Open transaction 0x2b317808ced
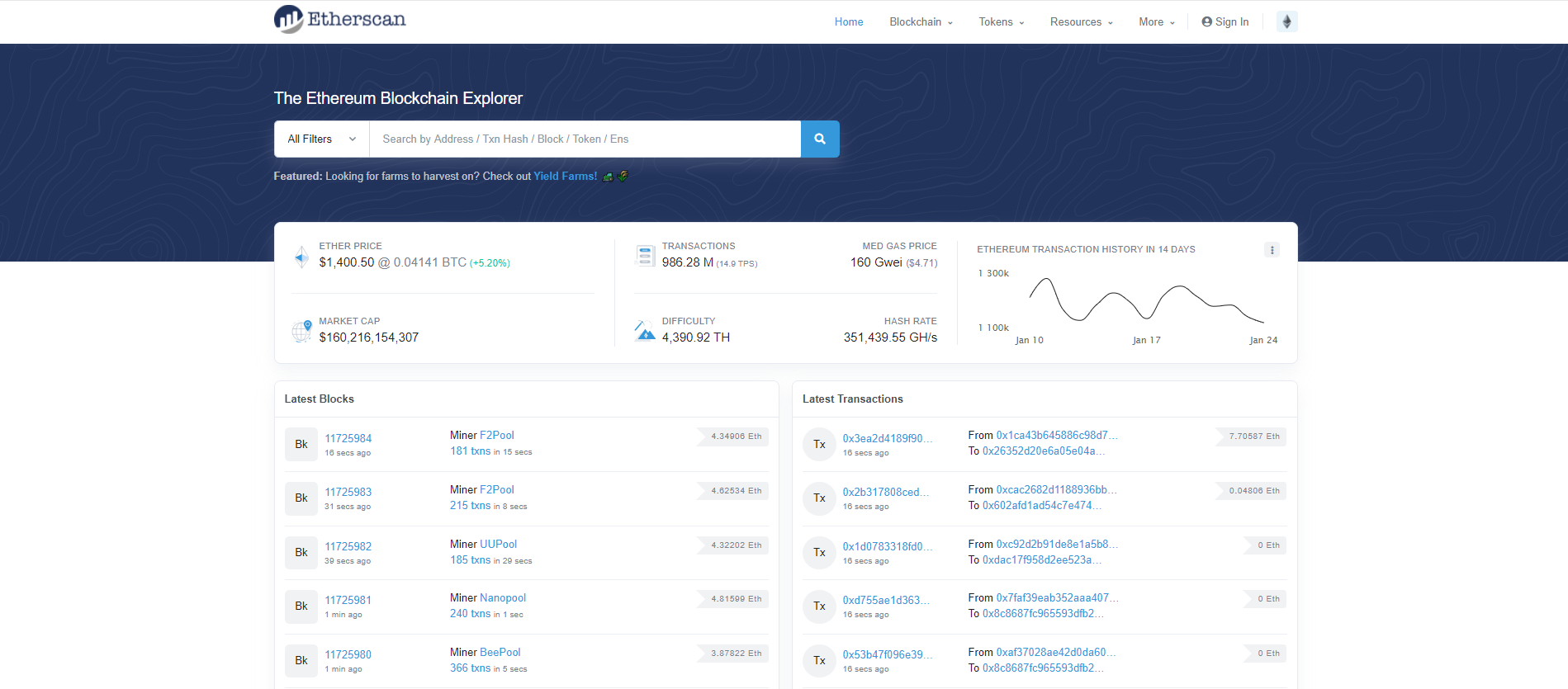The height and width of the screenshot is (689, 1568). (886, 492)
